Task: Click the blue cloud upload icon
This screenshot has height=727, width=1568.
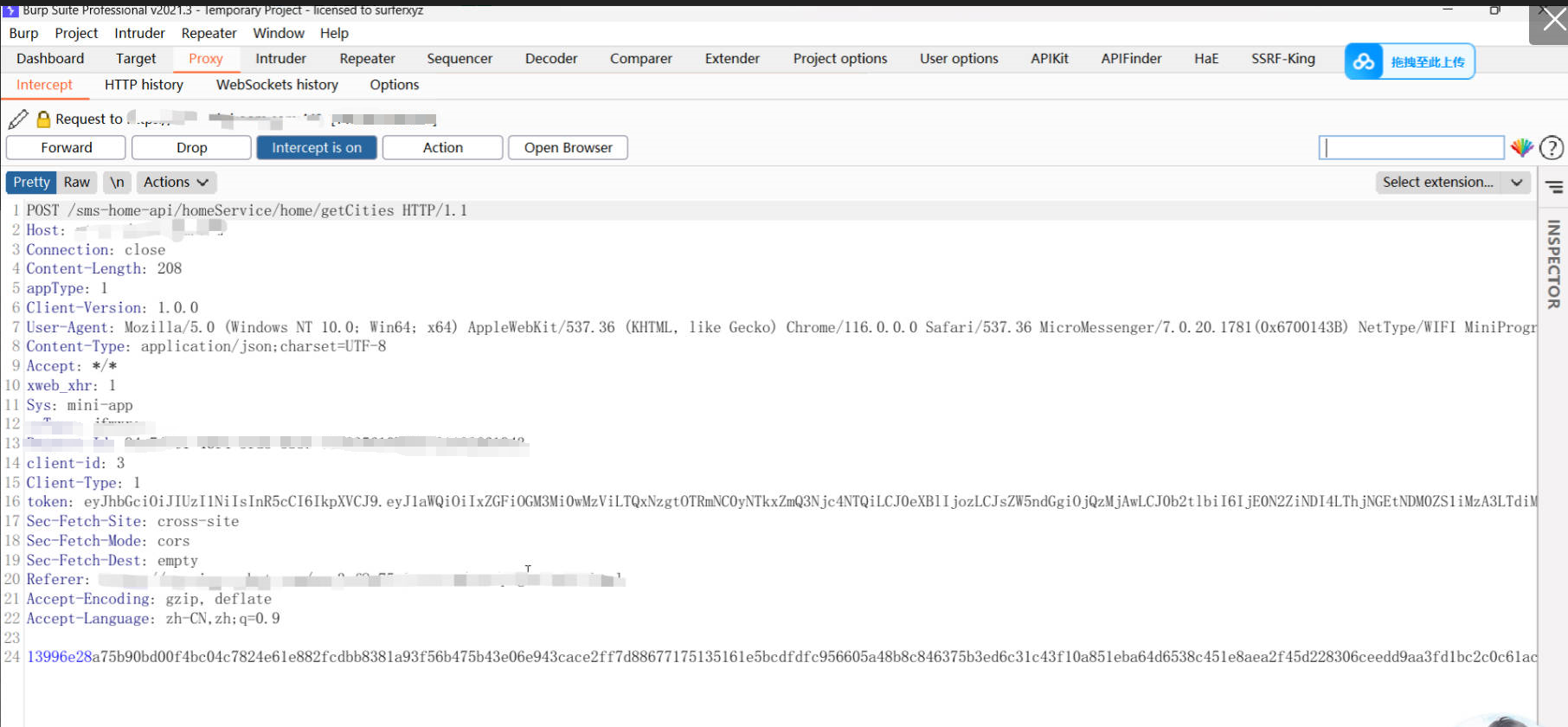Action: pyautogui.click(x=1364, y=61)
